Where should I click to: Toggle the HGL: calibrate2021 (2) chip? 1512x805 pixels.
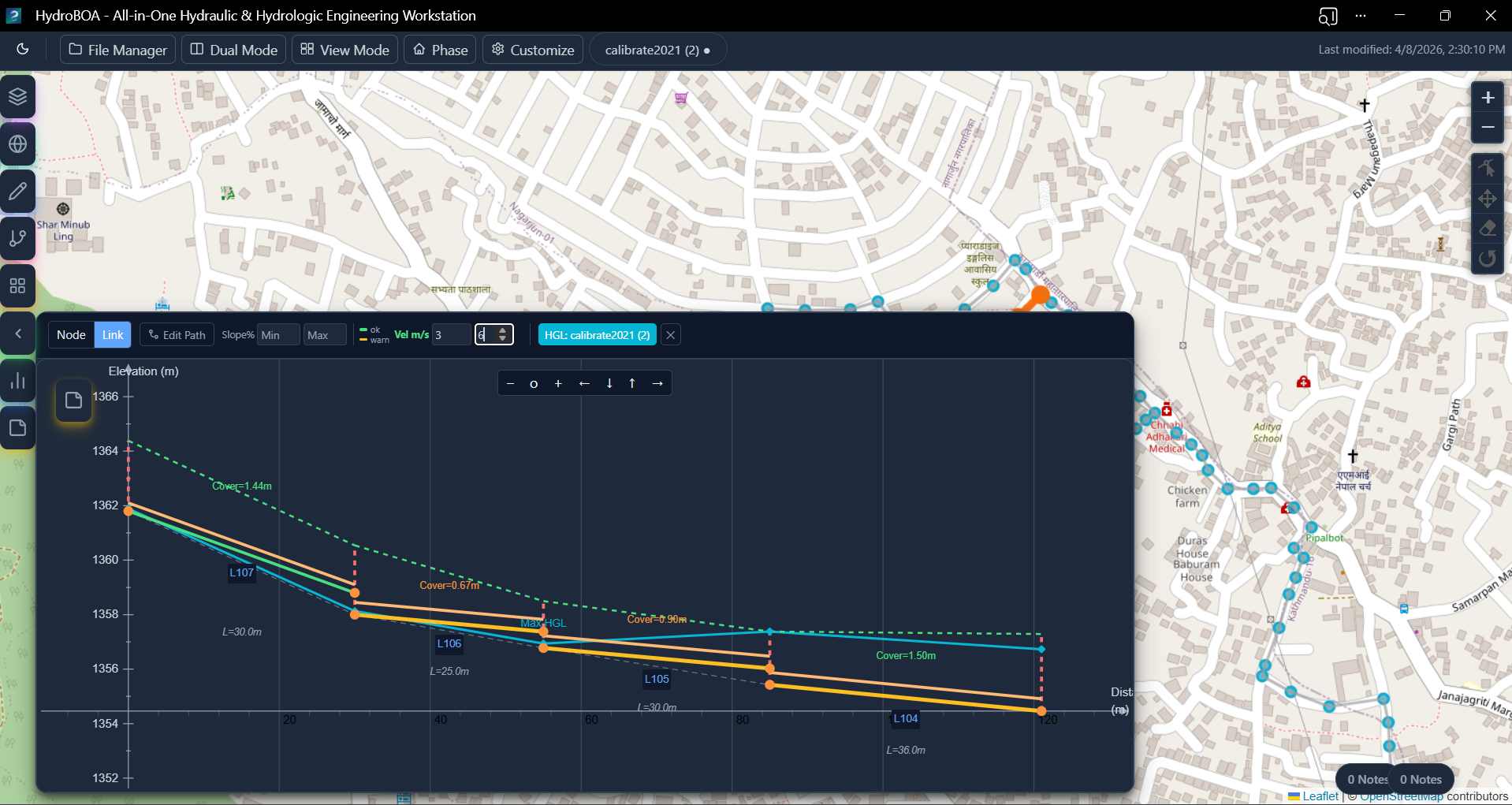(597, 335)
